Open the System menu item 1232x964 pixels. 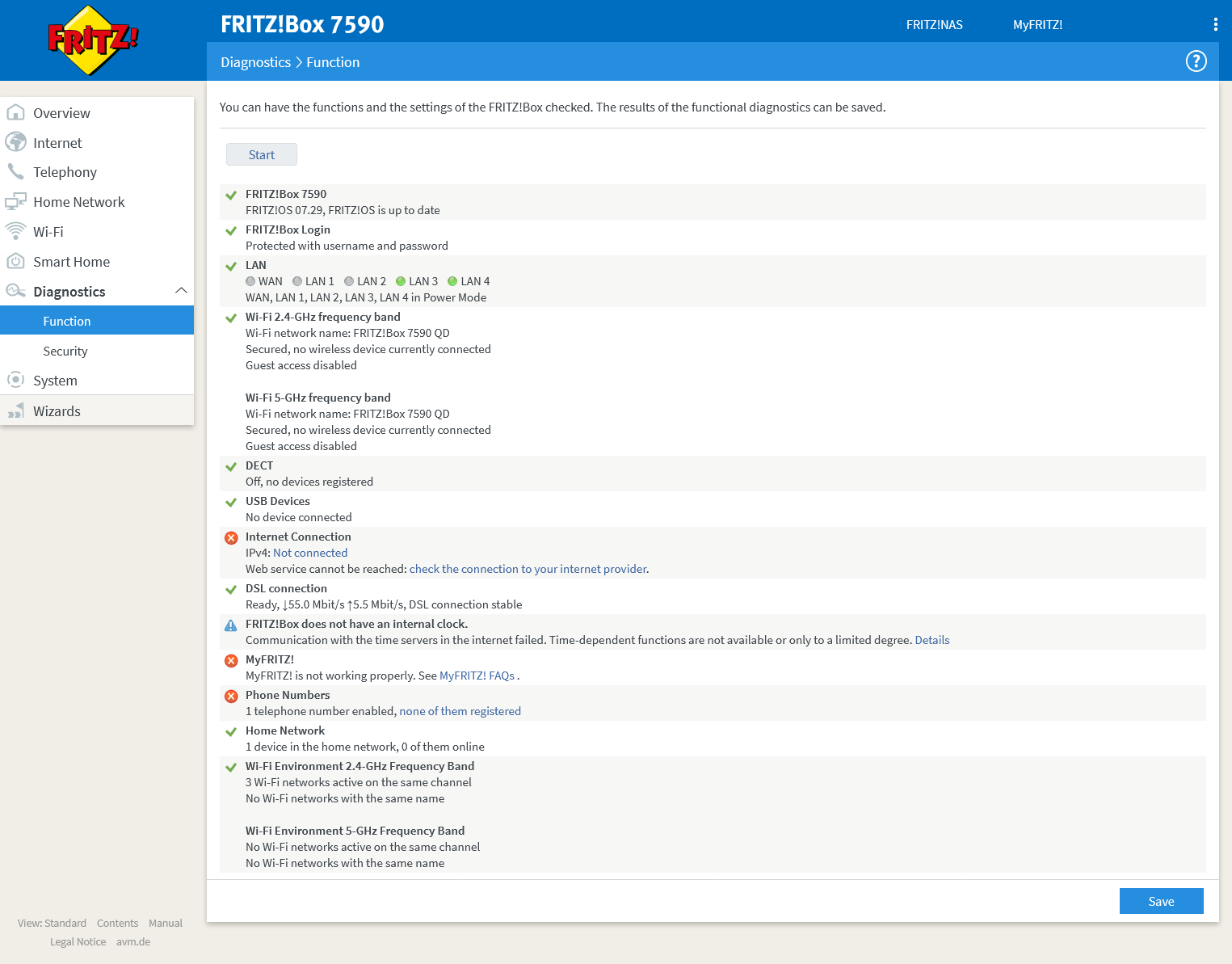coord(97,380)
